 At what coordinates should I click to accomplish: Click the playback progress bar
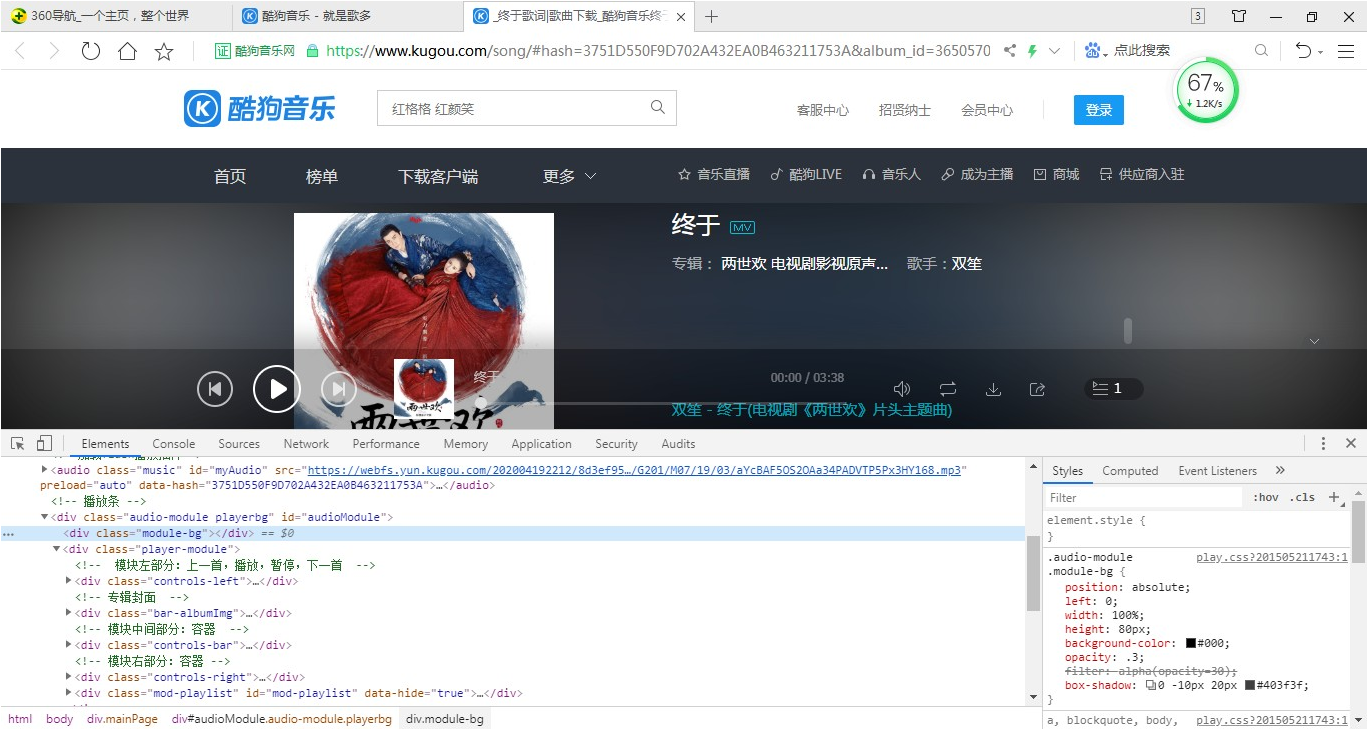coord(660,402)
